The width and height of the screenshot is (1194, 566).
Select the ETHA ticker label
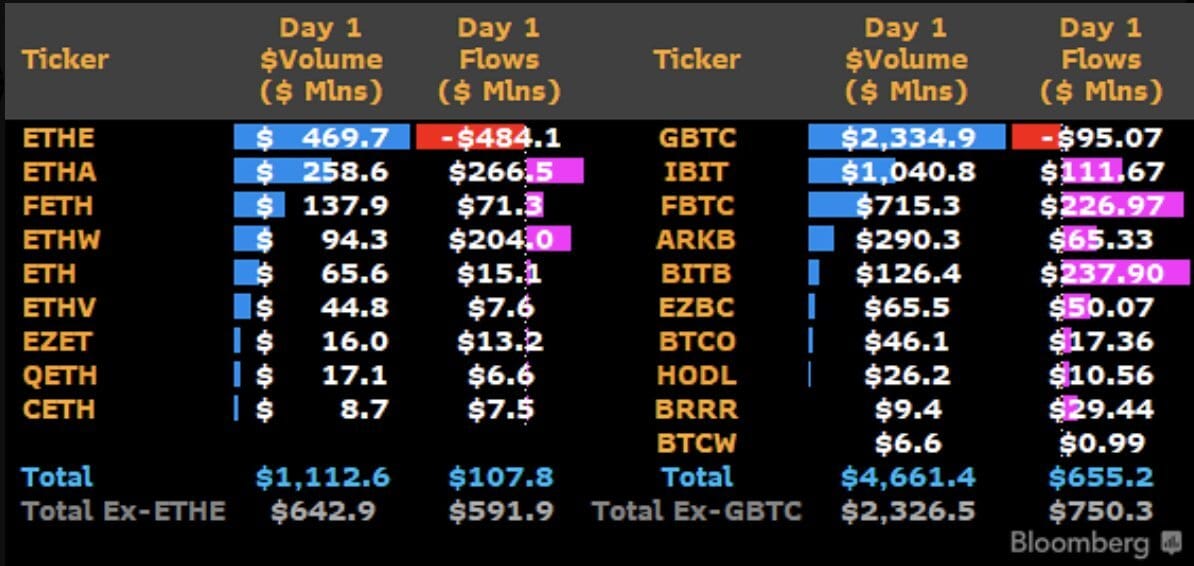pos(59,171)
